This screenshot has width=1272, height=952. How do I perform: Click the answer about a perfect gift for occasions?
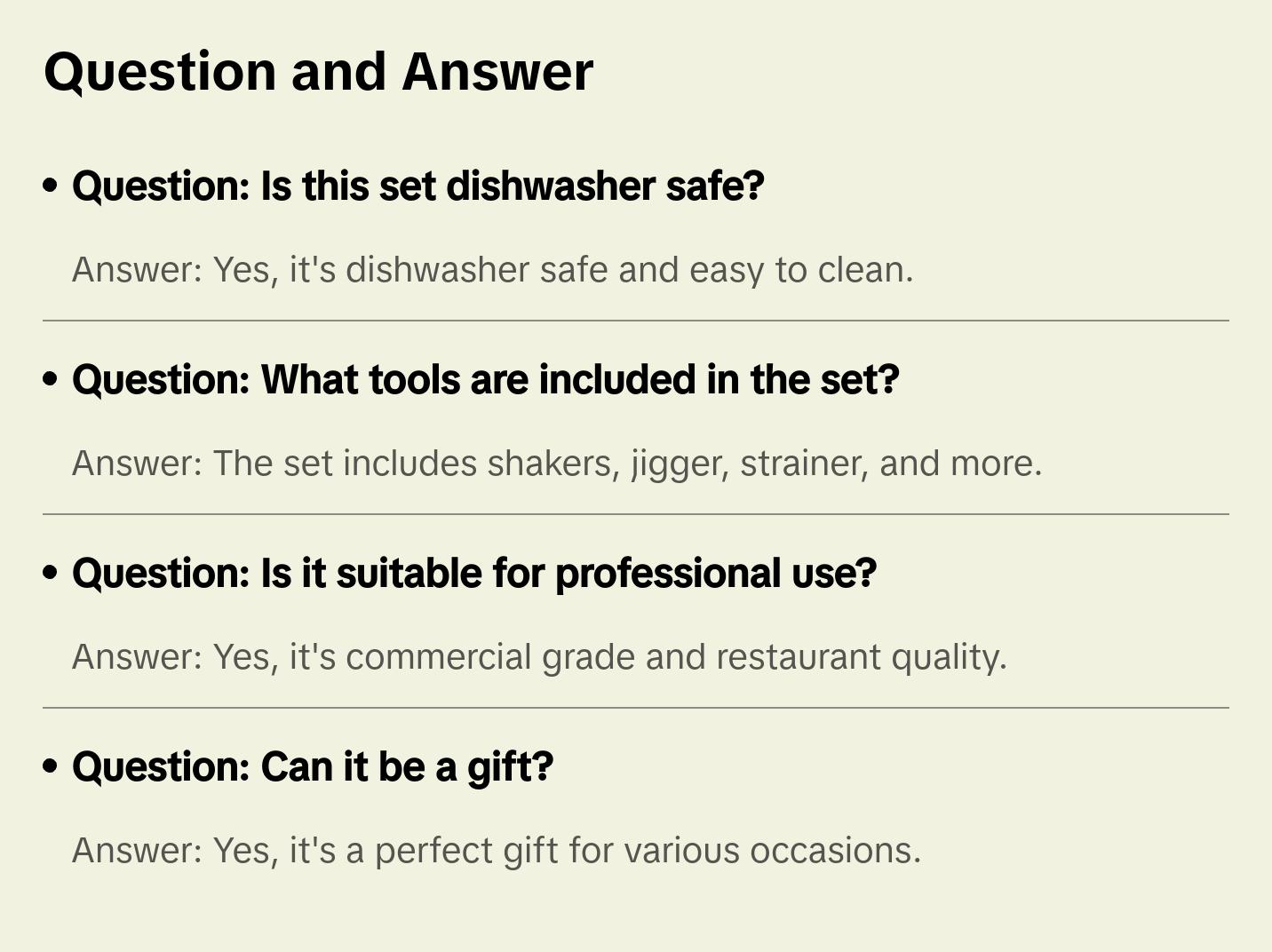(497, 851)
